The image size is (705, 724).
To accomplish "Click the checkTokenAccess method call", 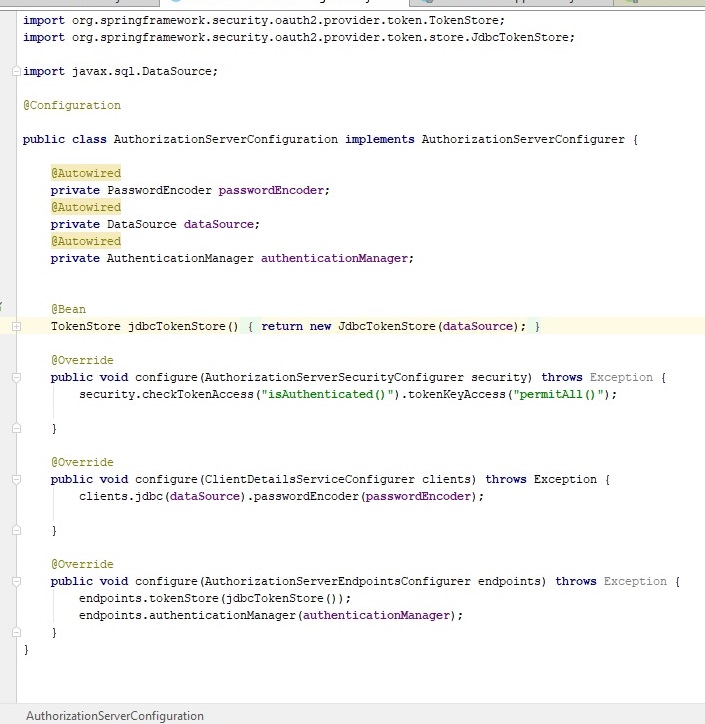I will (x=198, y=394).
